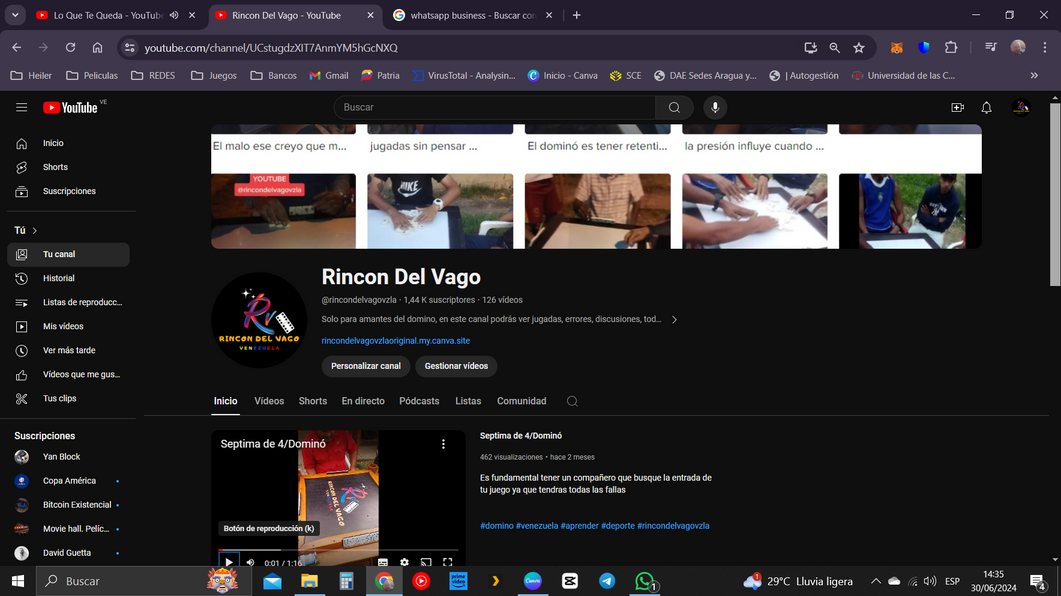Open the Gmail bookmark
Viewport: 1061px width, 596px height.
[329, 76]
